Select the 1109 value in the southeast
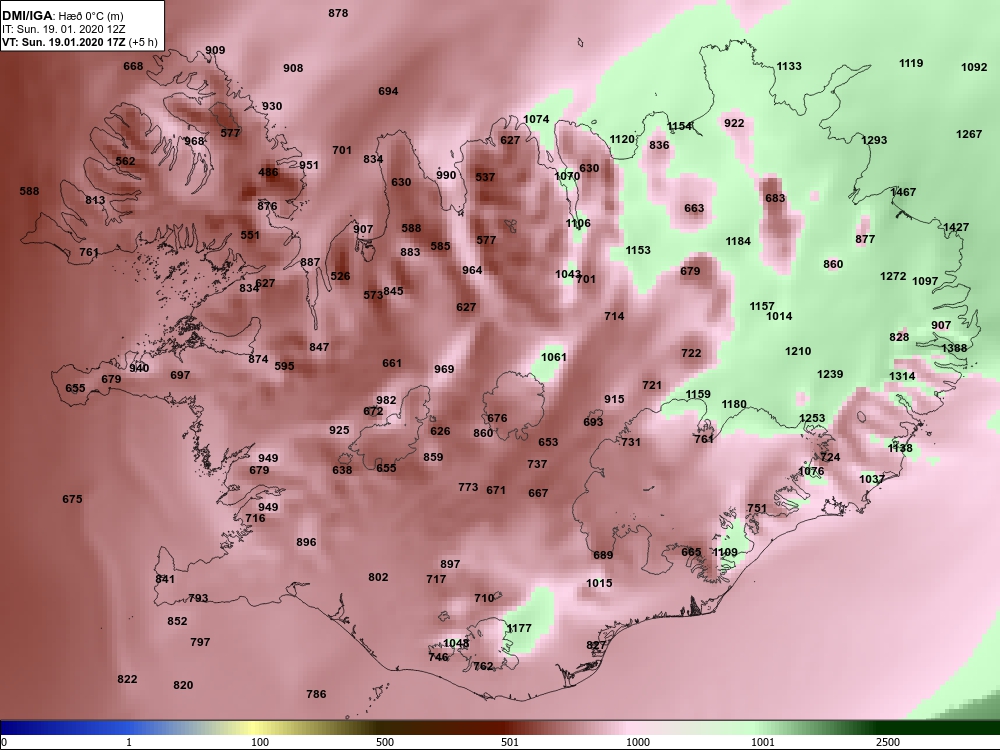This screenshot has height=750, width=1000. (724, 552)
